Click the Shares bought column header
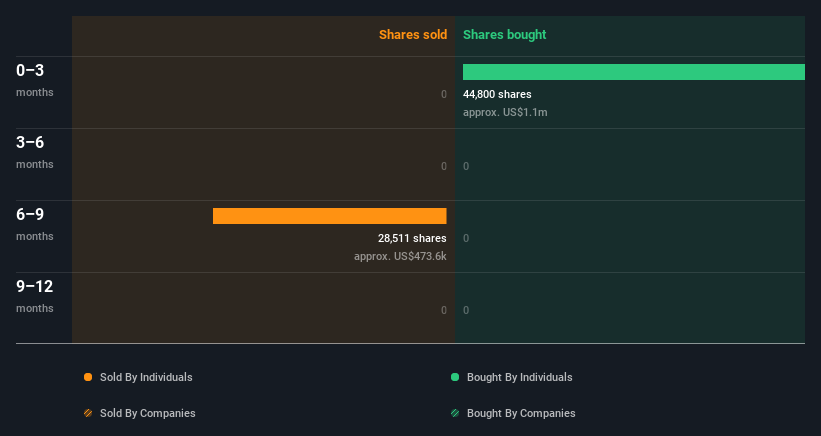 tap(504, 35)
